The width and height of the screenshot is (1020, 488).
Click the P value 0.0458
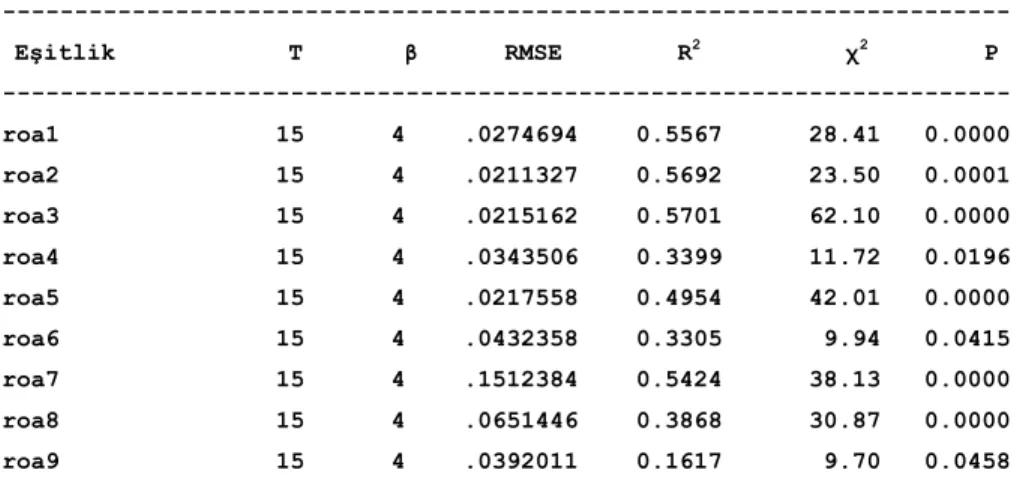pyautogui.click(x=968, y=461)
